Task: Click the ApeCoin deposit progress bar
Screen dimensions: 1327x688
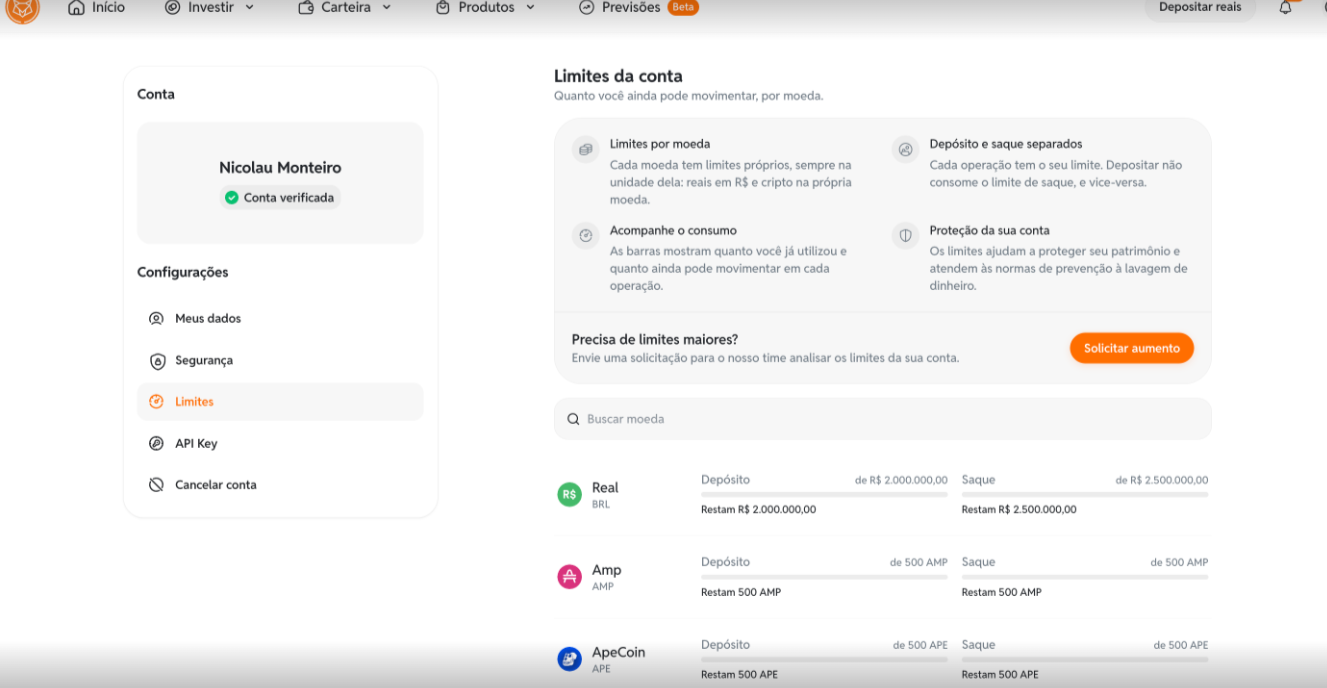Action: click(824, 659)
